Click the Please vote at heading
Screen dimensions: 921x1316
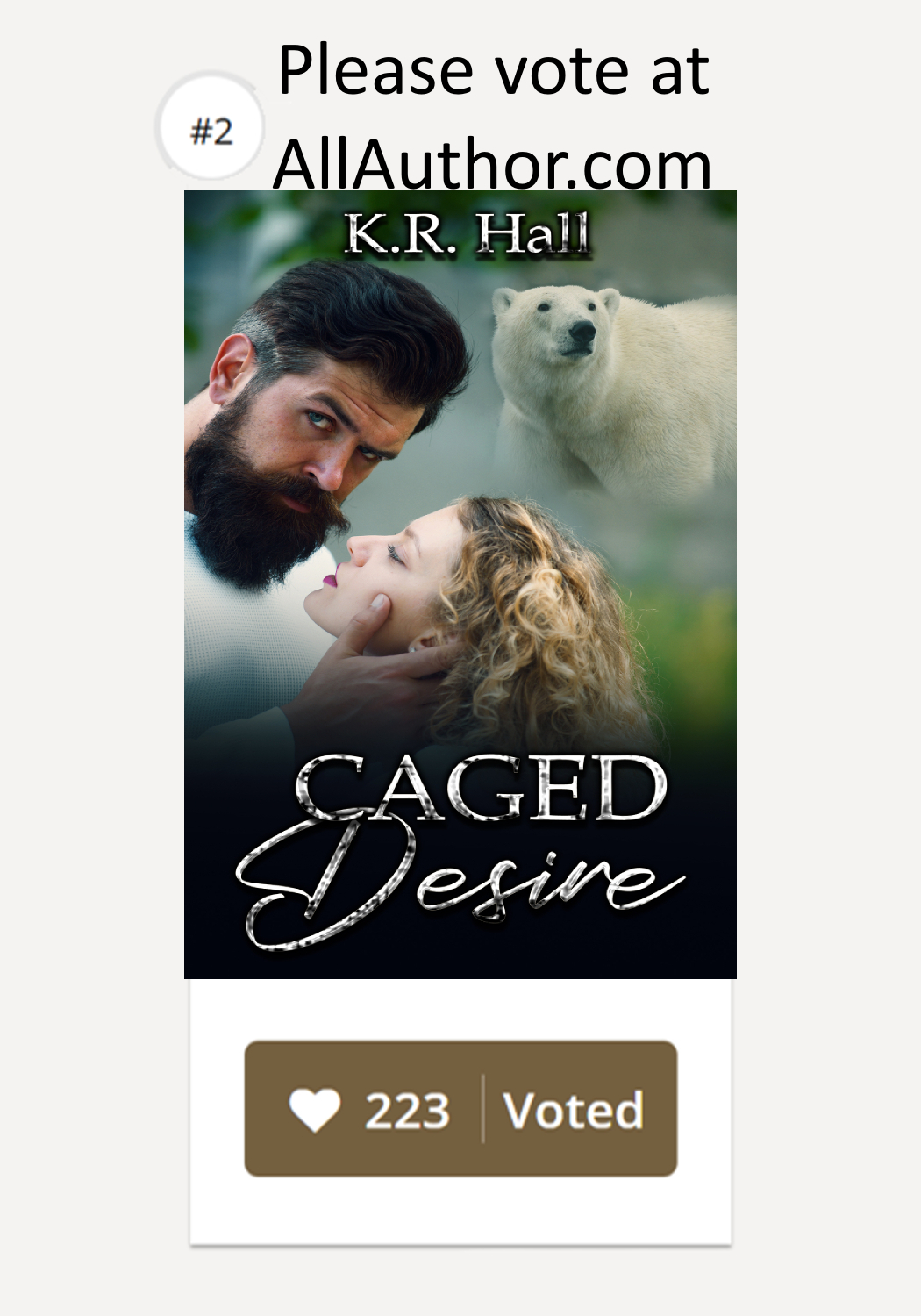click(493, 70)
